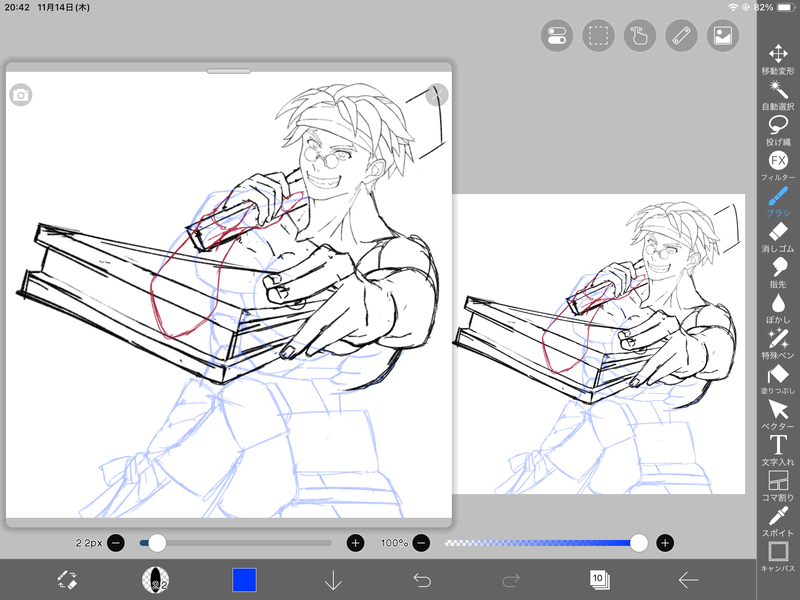The image size is (800, 600).
Task: Open the FX Filter tool (フィルター)
Action: (x=778, y=166)
